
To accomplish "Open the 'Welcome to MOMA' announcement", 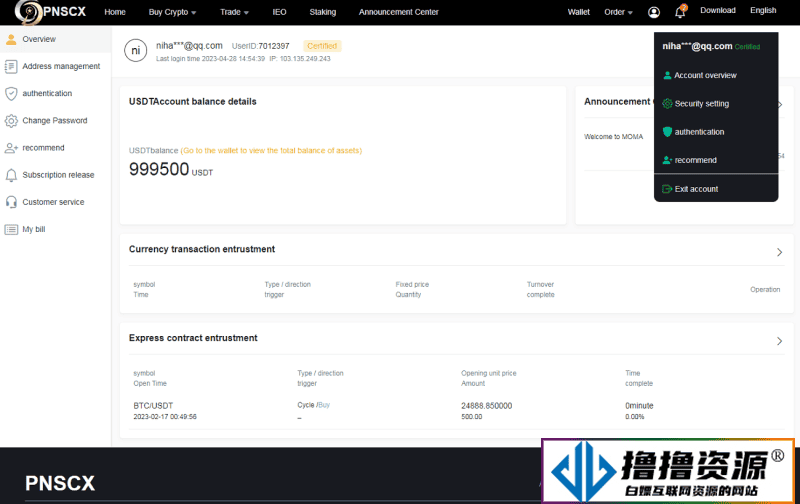I will (613, 137).
